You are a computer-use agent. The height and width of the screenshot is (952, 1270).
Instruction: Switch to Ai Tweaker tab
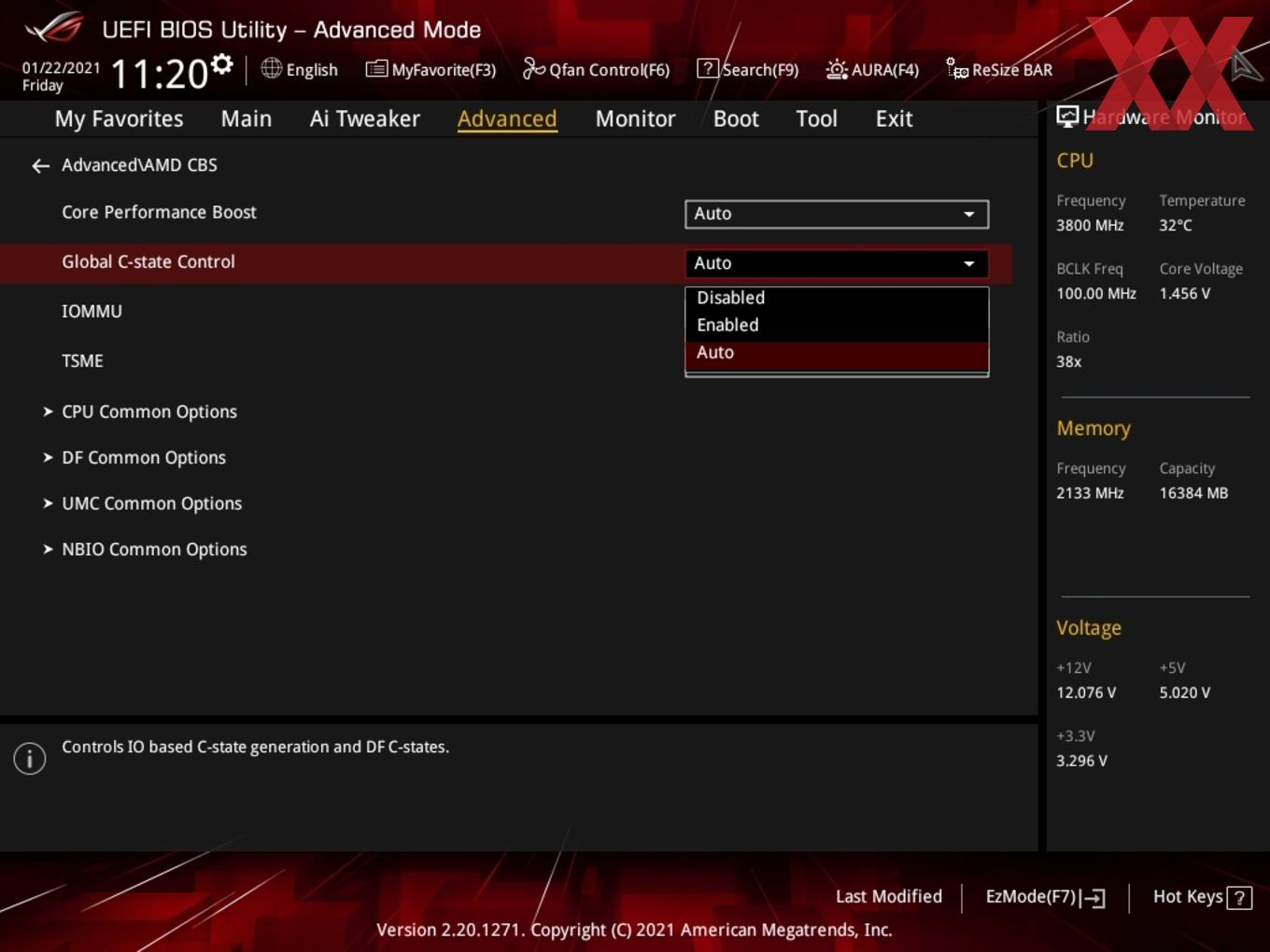(365, 119)
